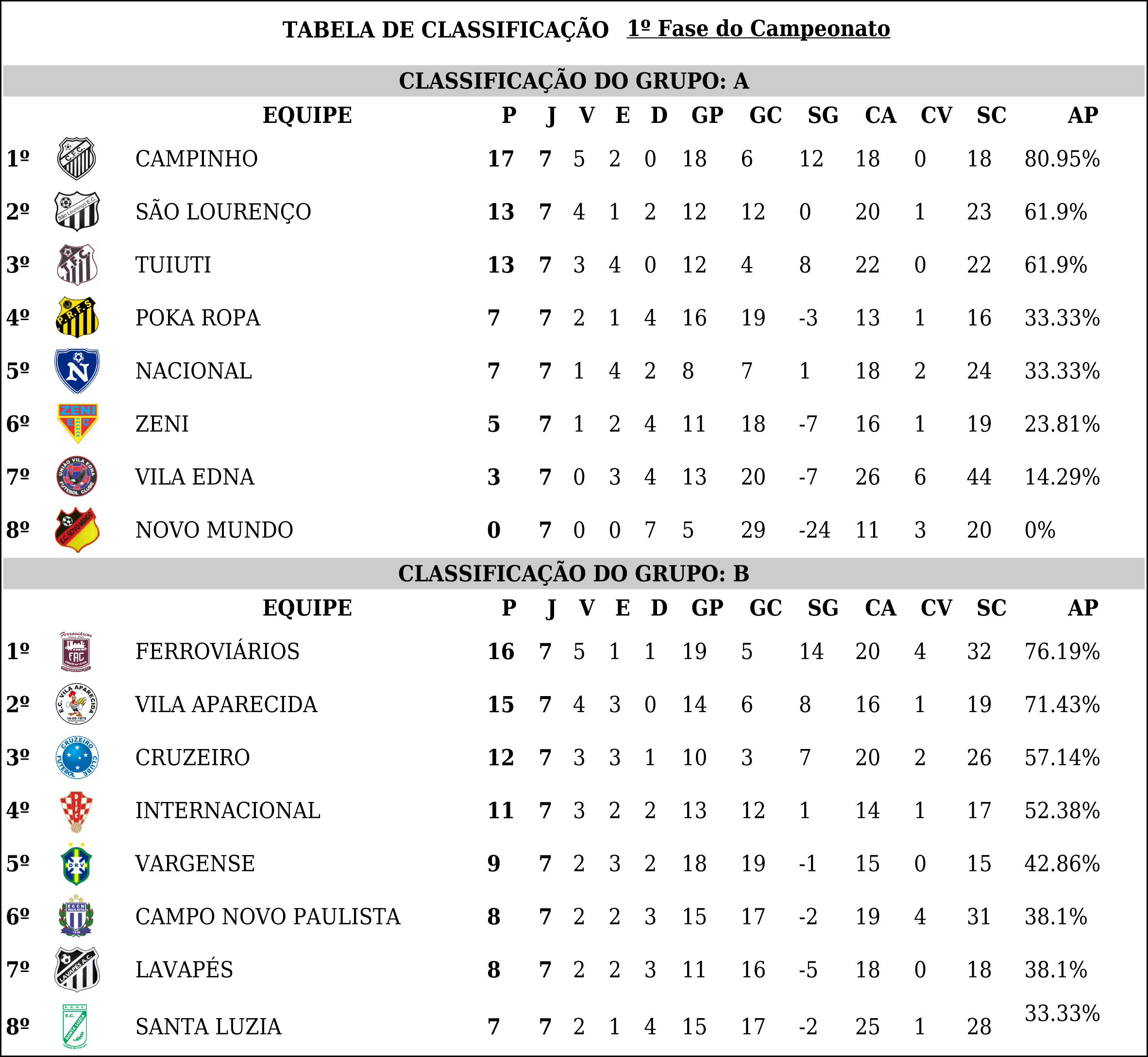Click the Novo Mundo crest
This screenshot has width=1148, height=1057.
click(77, 529)
